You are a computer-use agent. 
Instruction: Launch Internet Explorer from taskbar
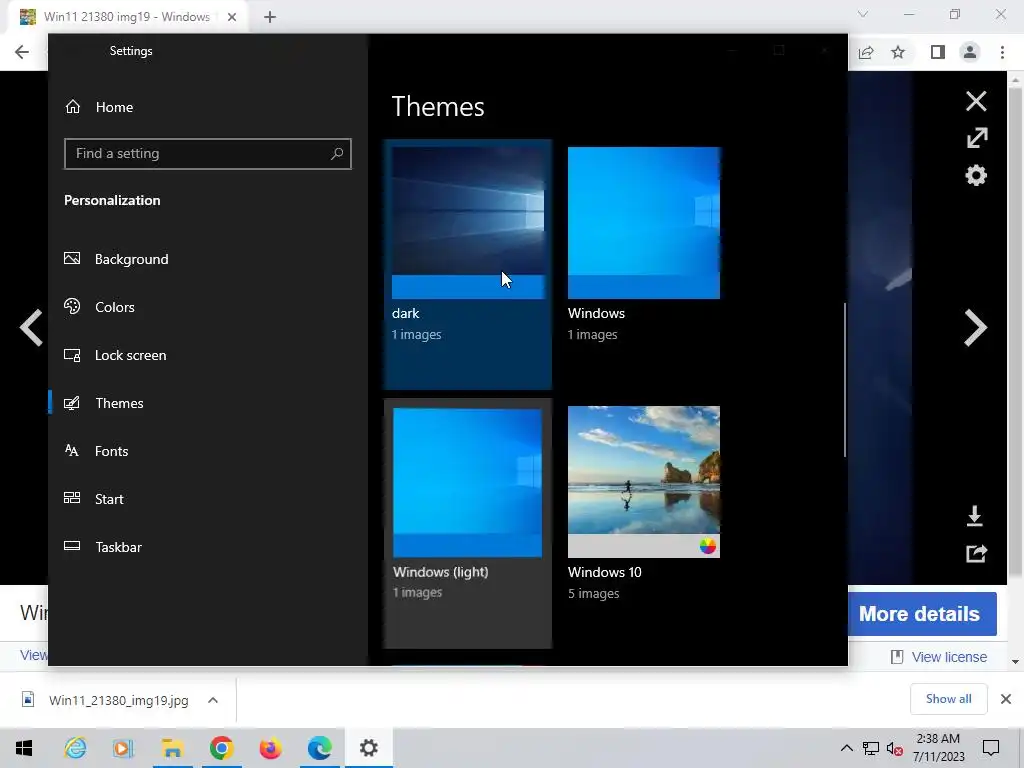tap(75, 748)
